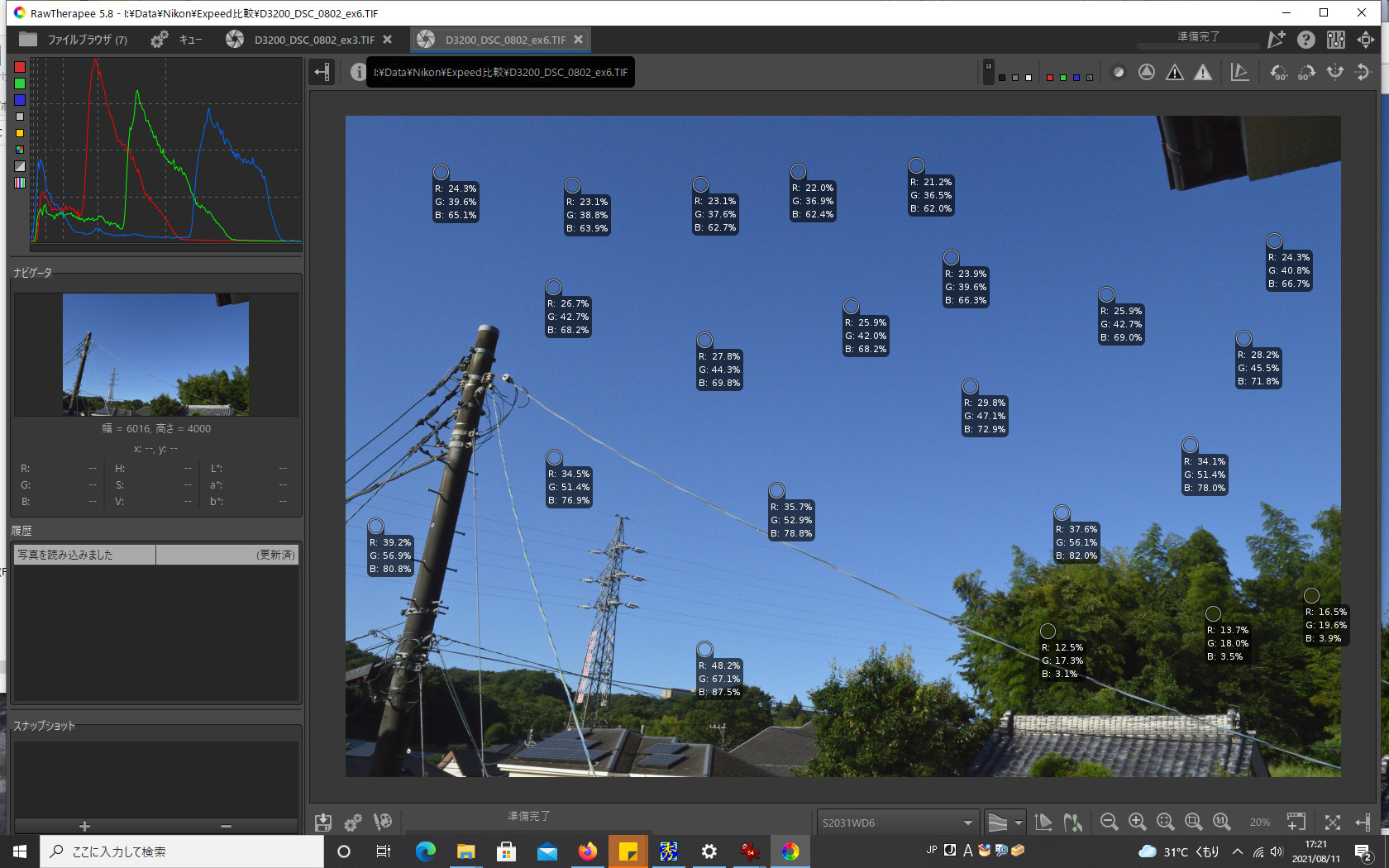This screenshot has width=1389, height=868.
Task: Toggle the green histogram channel
Action: pos(20,83)
